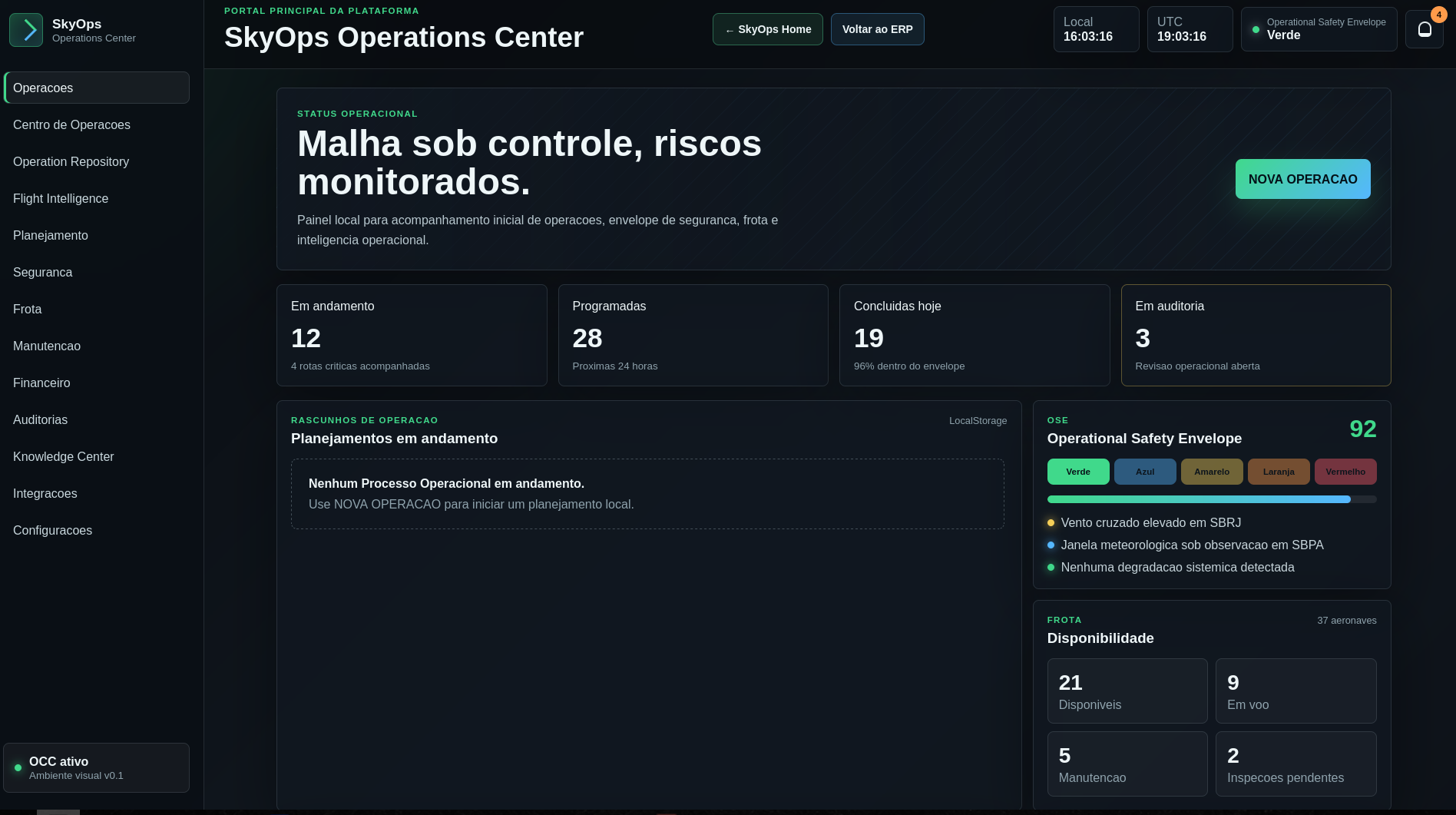Go to Flight Intelligence
1456x815 pixels.
click(97, 198)
